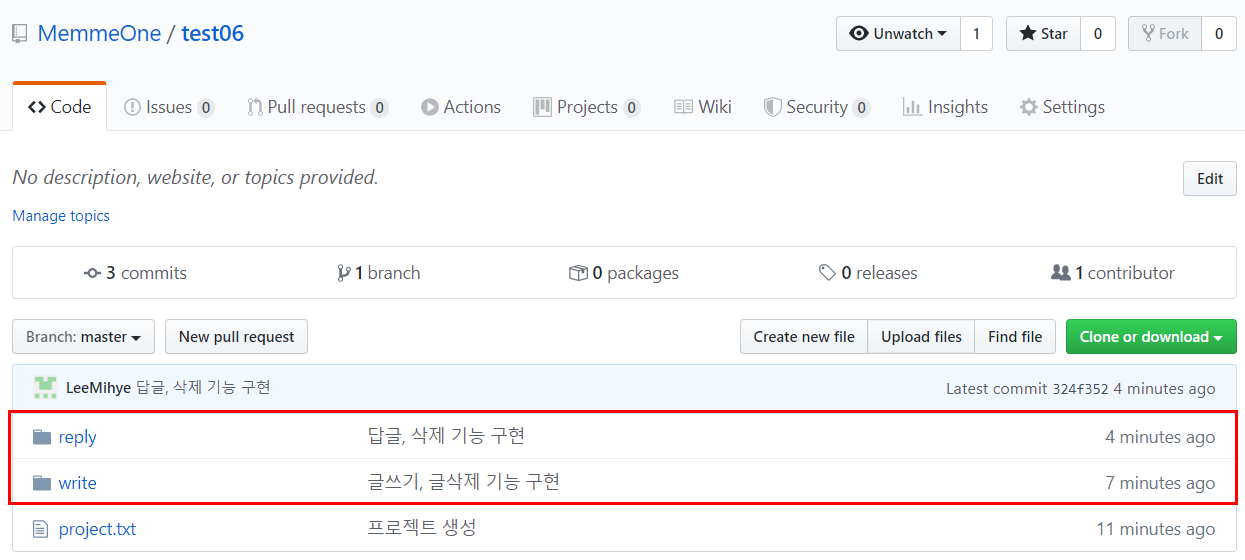
Task: Click New pull request button
Action: click(236, 337)
